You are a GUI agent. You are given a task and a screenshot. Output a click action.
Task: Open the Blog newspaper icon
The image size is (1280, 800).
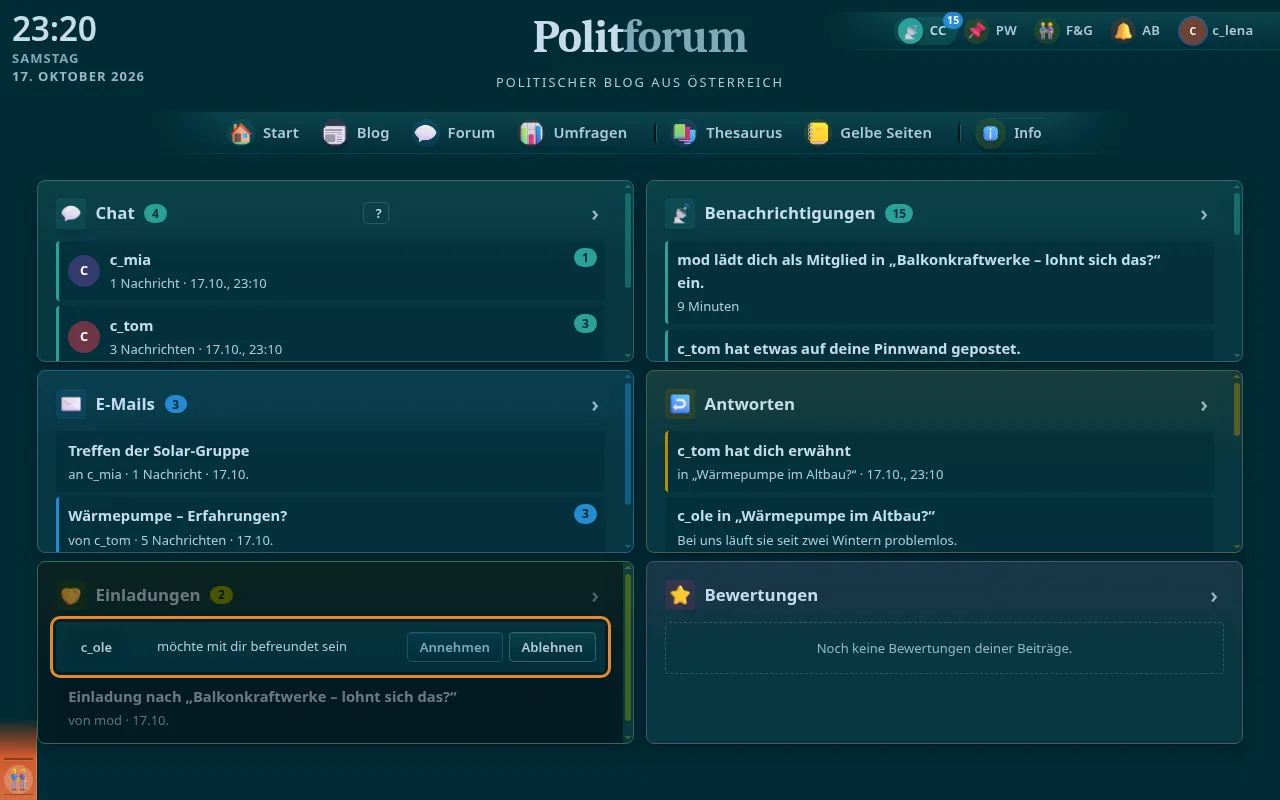pos(335,133)
